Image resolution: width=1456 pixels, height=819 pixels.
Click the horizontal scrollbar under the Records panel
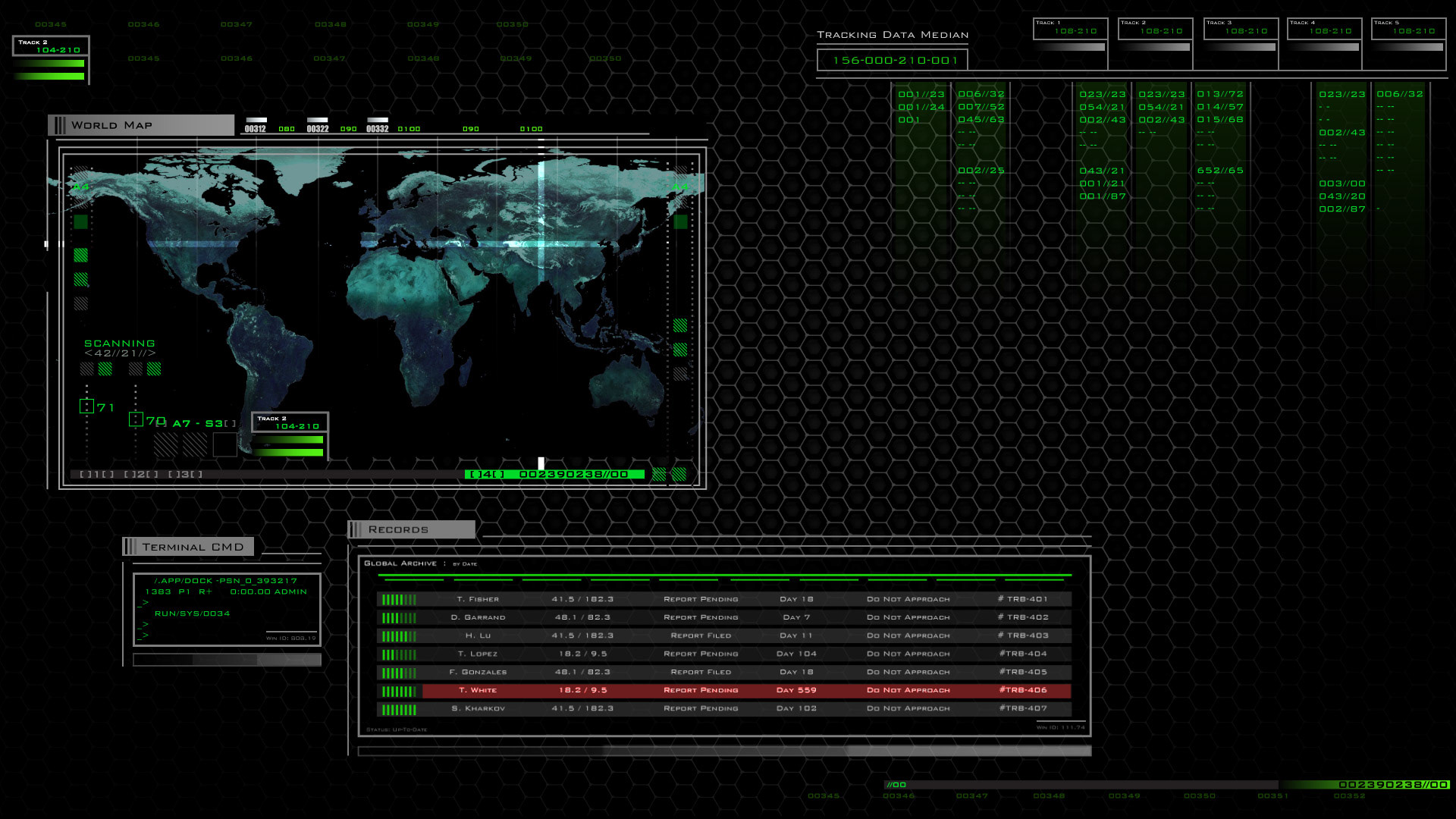coord(724,751)
